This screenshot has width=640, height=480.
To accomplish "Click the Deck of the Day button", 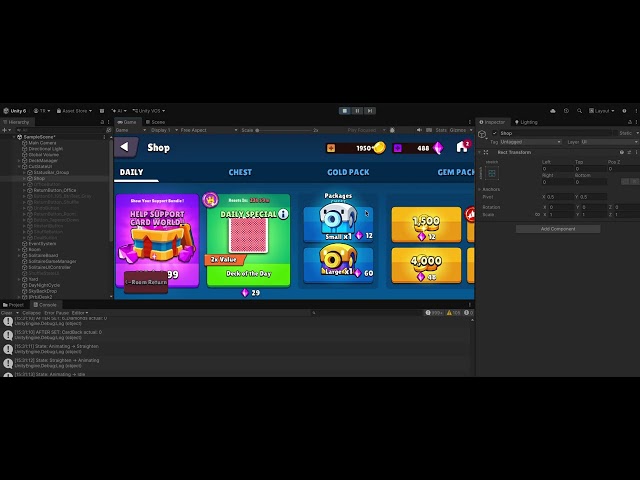I will (249, 274).
